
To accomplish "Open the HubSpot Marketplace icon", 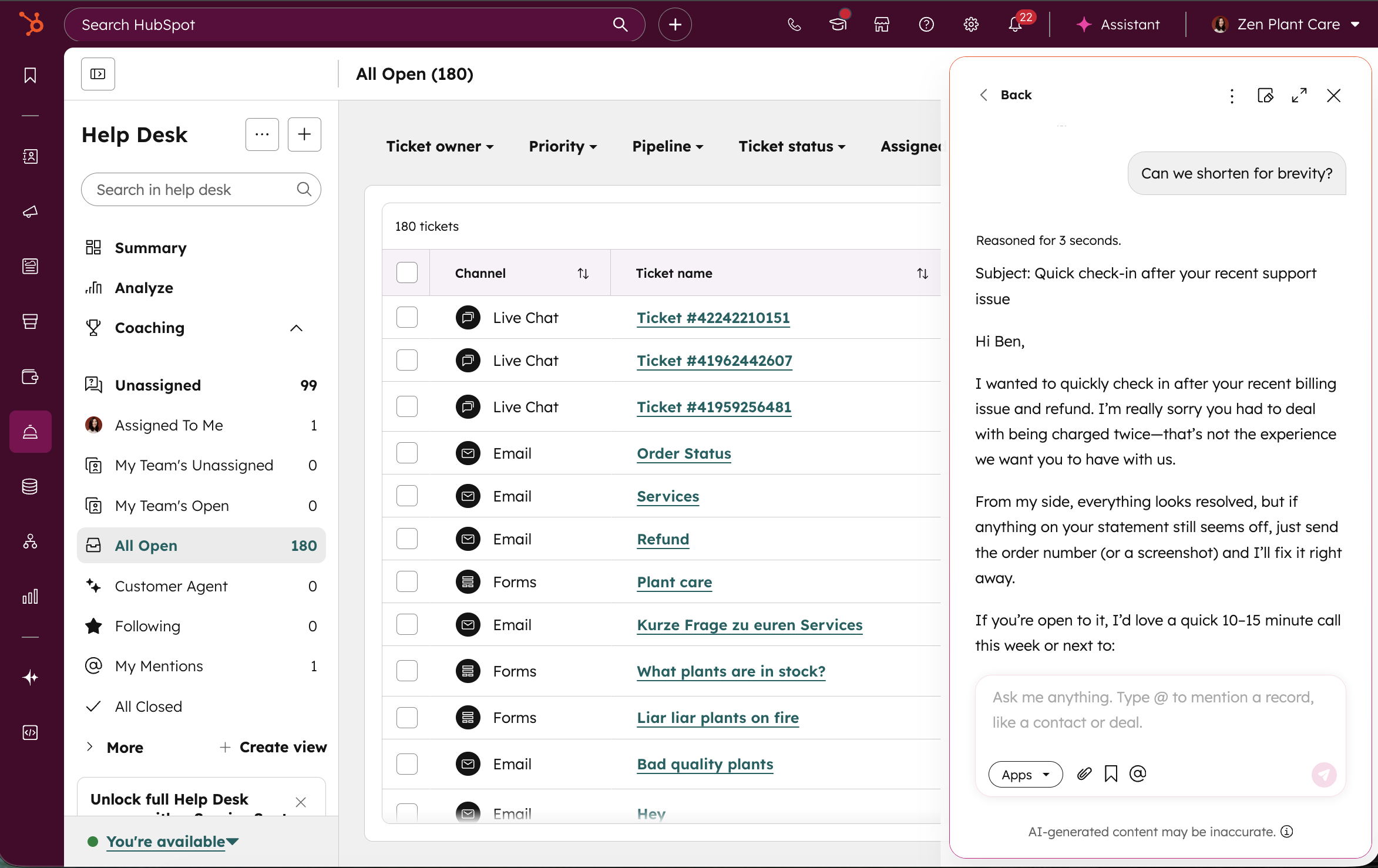I will coord(882,25).
